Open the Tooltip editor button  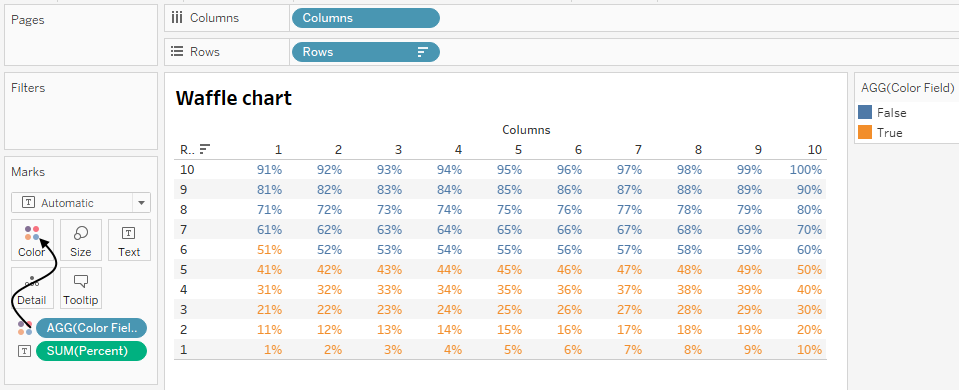coord(81,288)
